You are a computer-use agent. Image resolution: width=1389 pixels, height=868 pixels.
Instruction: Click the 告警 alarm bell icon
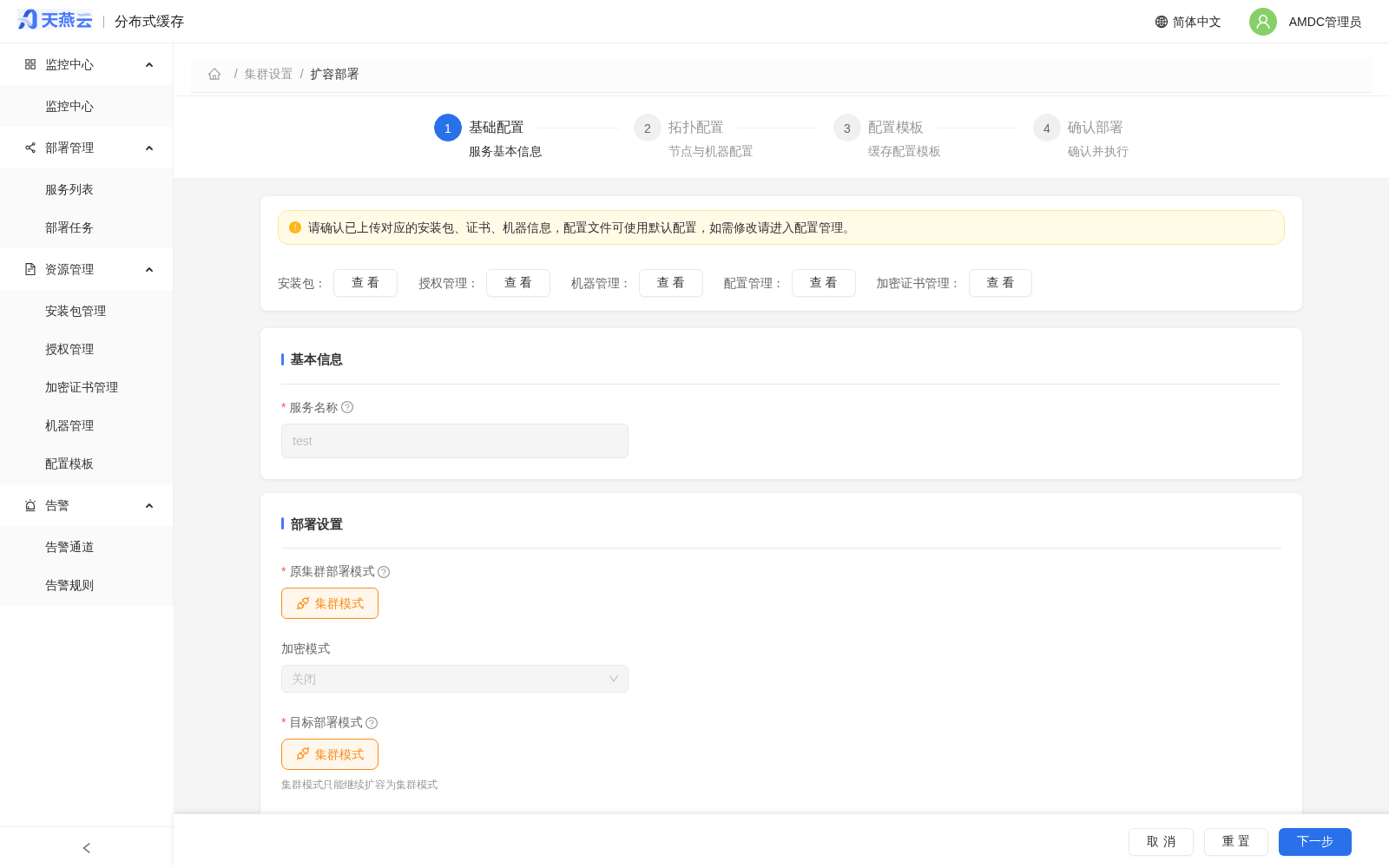click(30, 505)
